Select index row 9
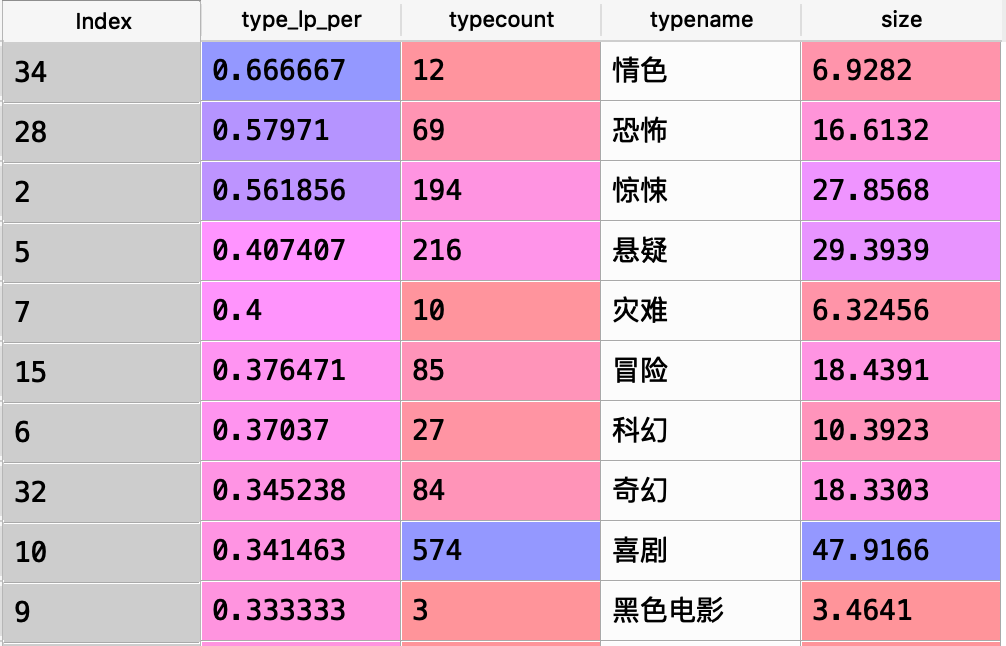This screenshot has height=646, width=1006. click(101, 611)
